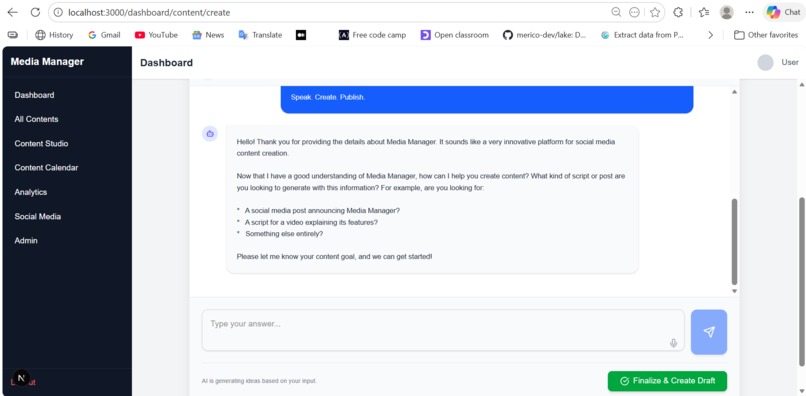Click the browser back arrow

click(12, 12)
